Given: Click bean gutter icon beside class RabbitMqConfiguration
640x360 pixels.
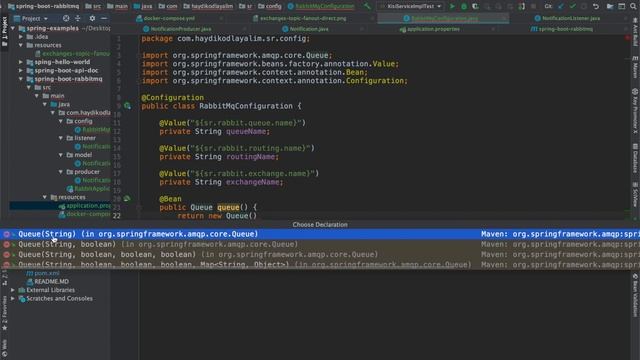Looking at the screenshot, I should tap(127, 106).
